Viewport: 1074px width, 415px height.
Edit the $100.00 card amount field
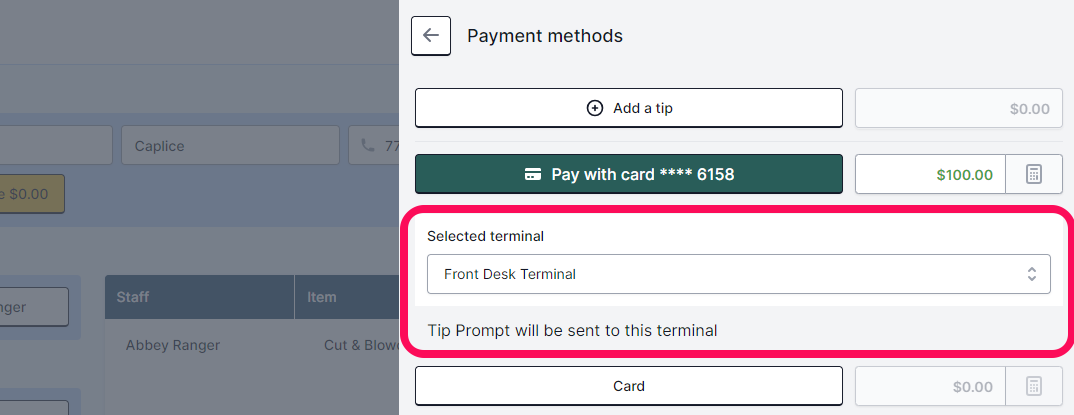tap(930, 174)
